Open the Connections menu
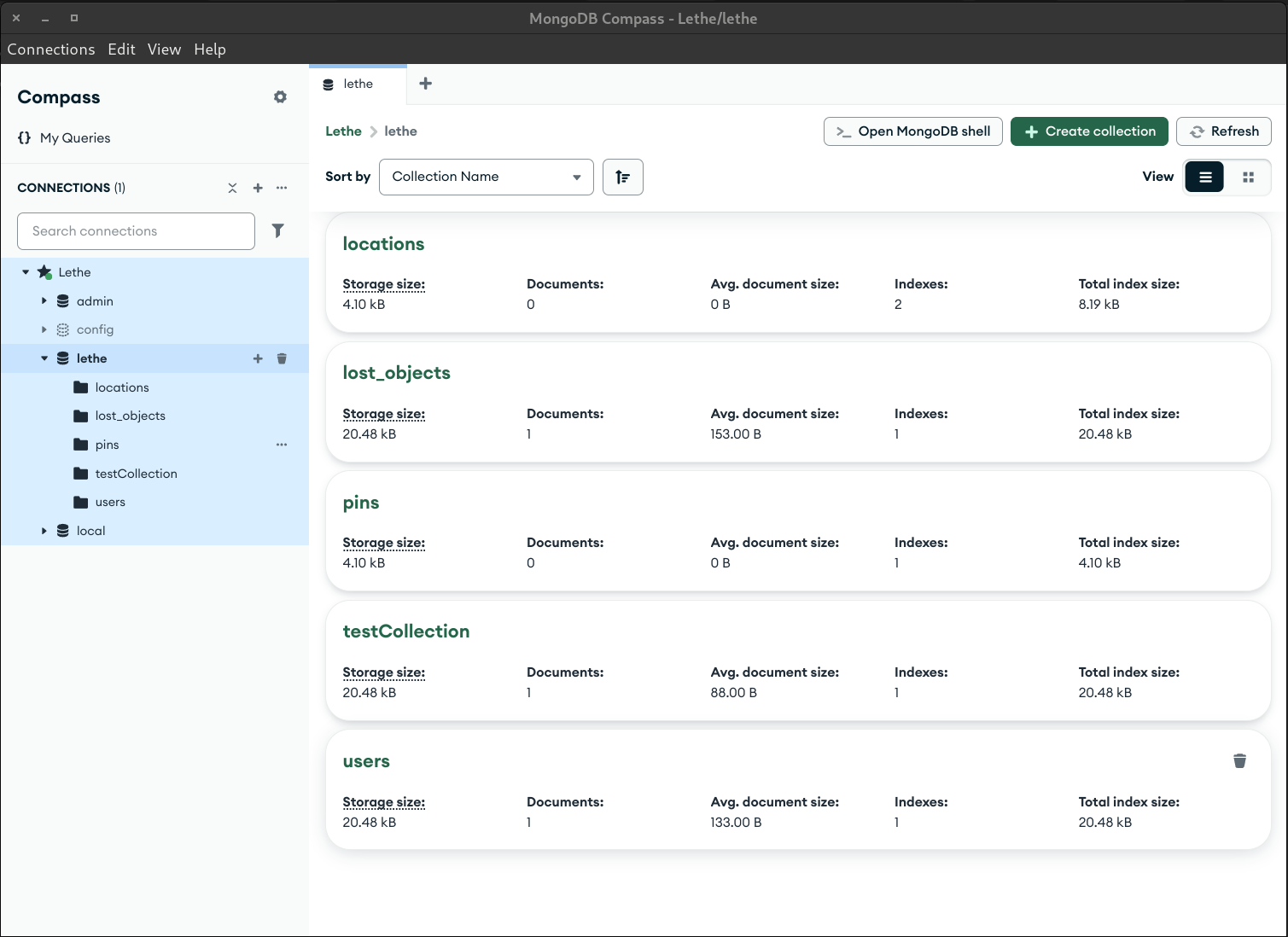1288x937 pixels. (x=51, y=49)
